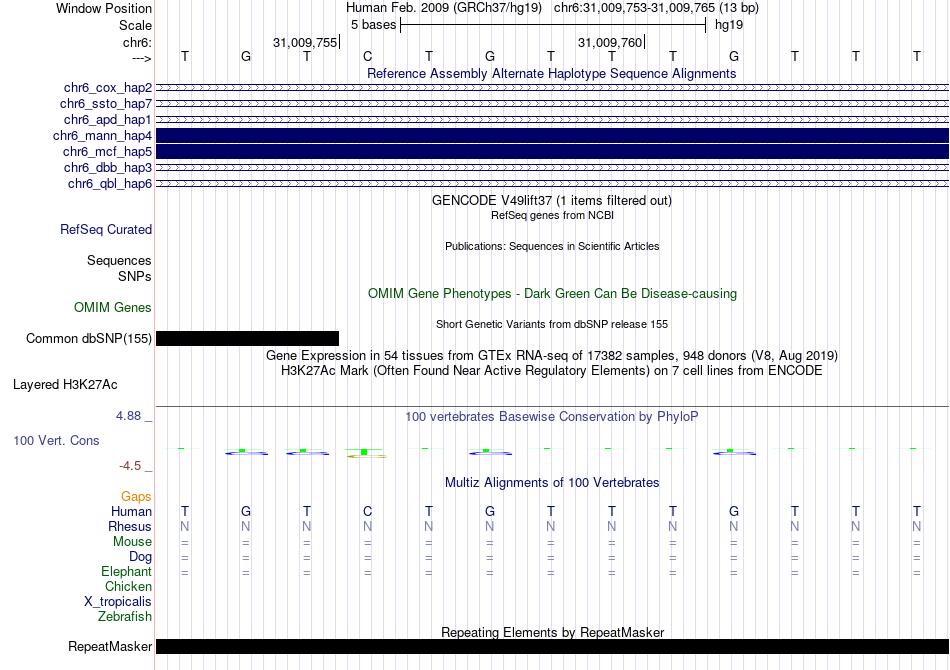Click 100 vertebrates Basewise Conservation by PhyloP title

[x=552, y=417]
